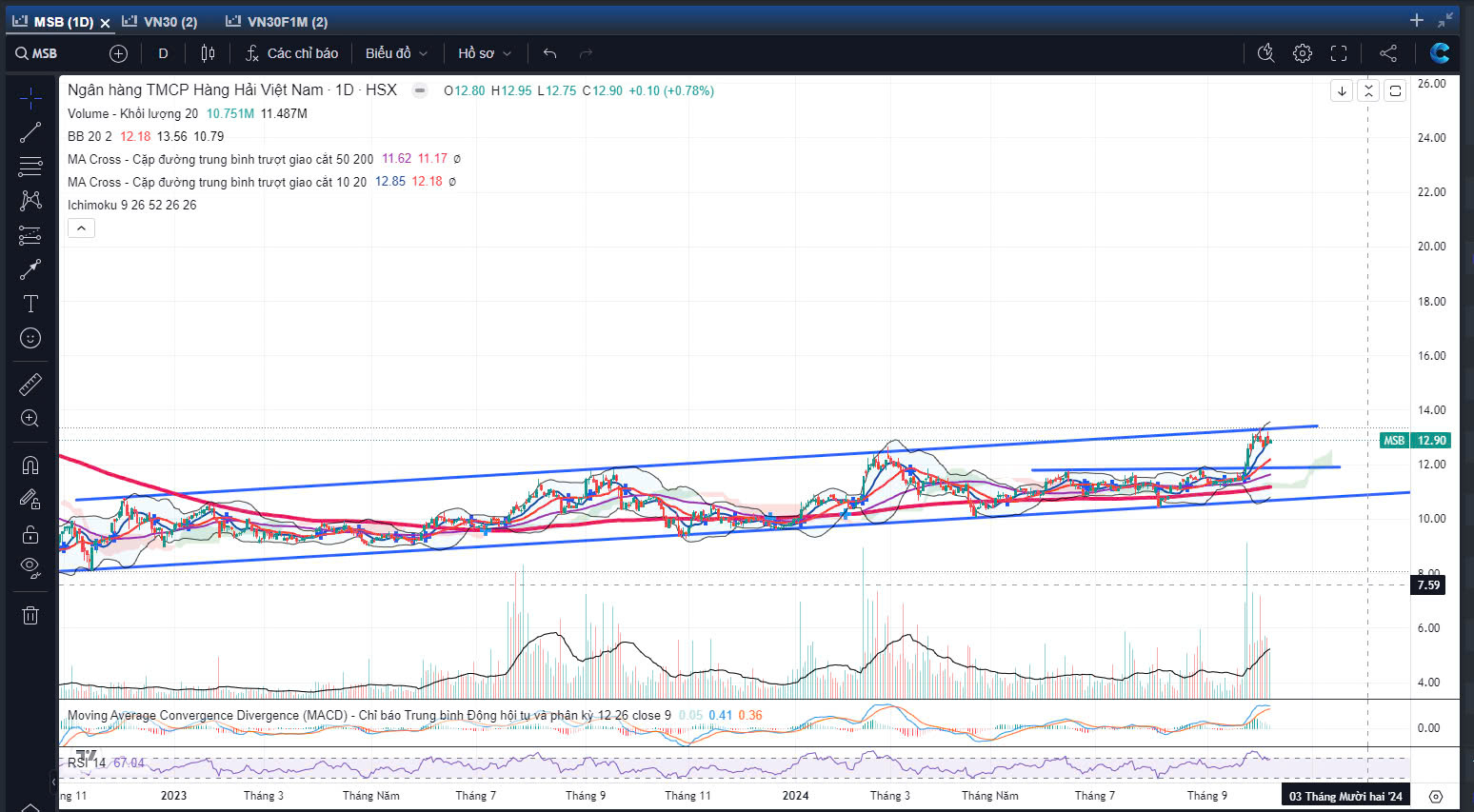
Task: Undo the last chart action
Action: pyautogui.click(x=549, y=53)
